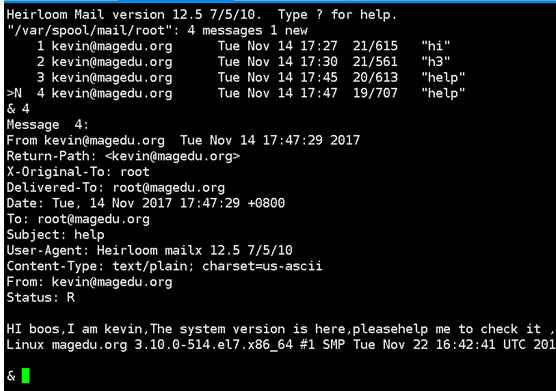556x391 pixels.
Task: Click the Linux kernel version line
Action: [281, 345]
